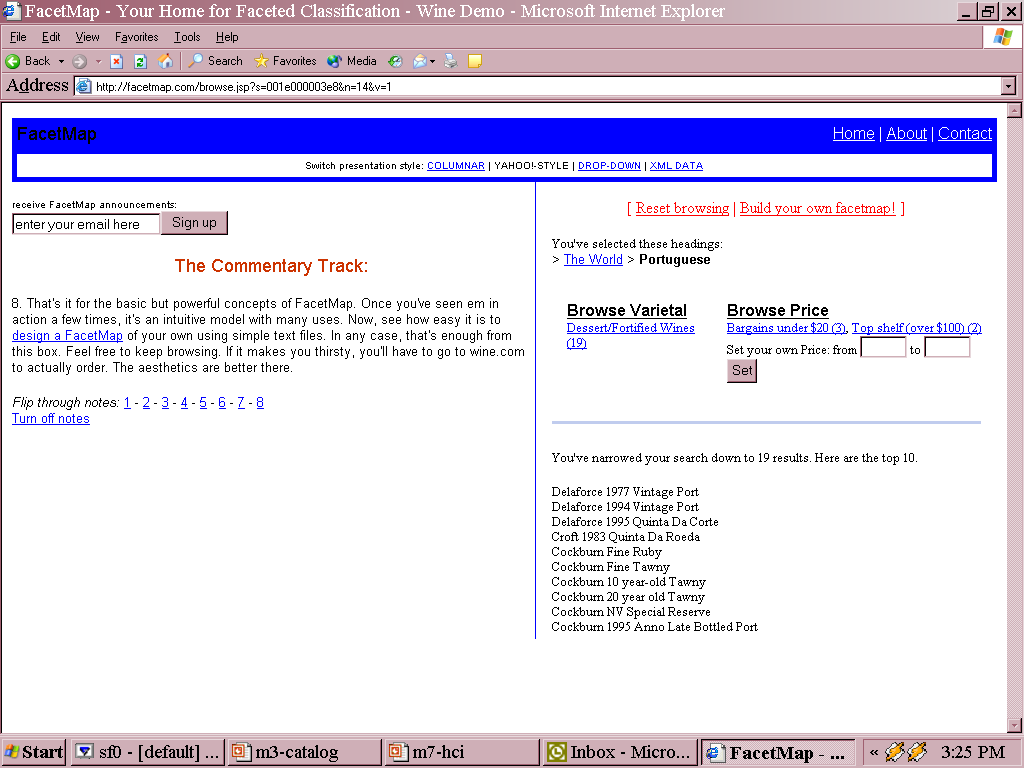Screen dimensions: 1024x768
Task: Open the View menu
Action: (88, 37)
